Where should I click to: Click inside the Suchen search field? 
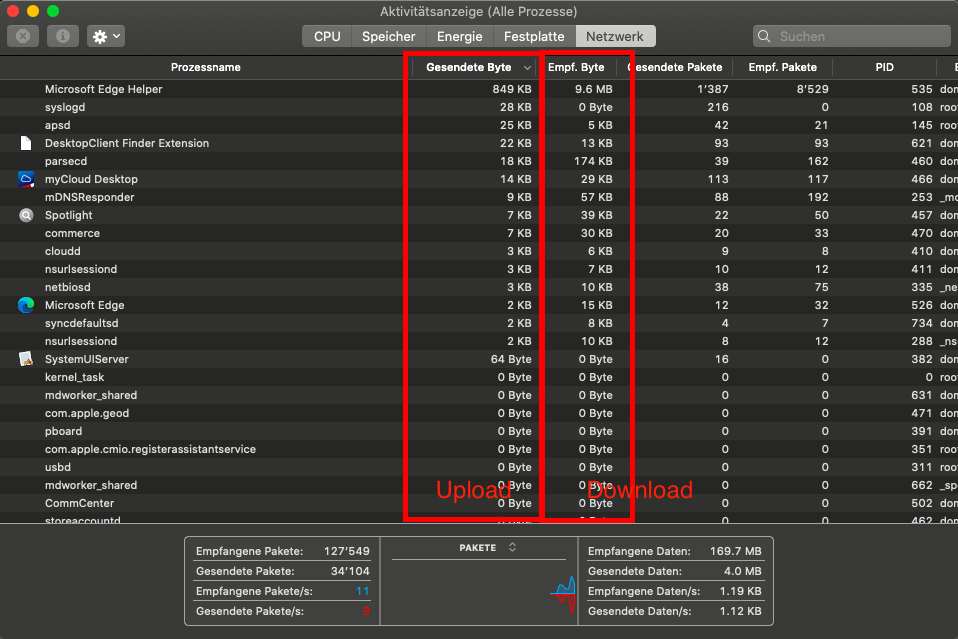[855, 37]
